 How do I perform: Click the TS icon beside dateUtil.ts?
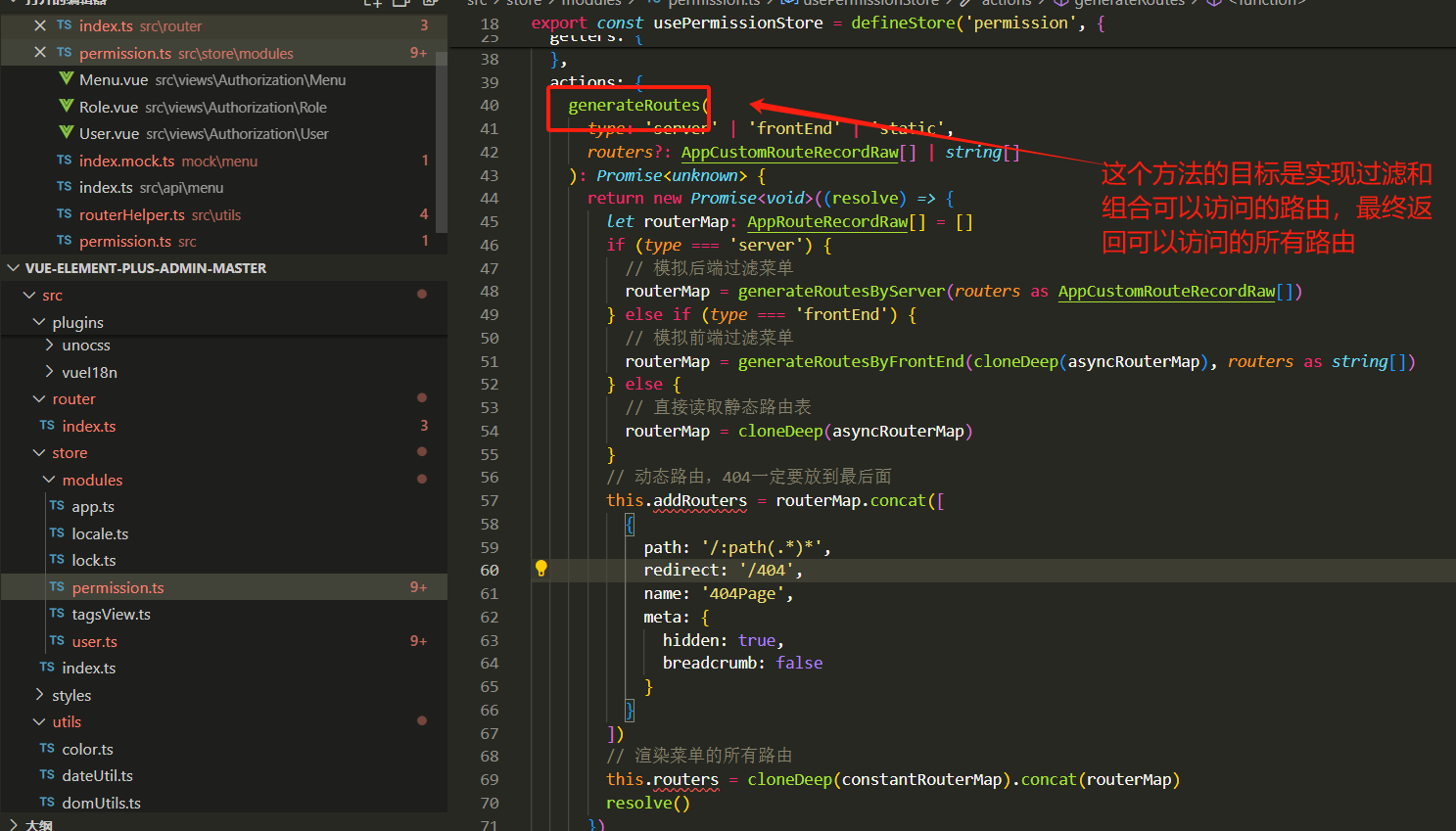tap(47, 775)
